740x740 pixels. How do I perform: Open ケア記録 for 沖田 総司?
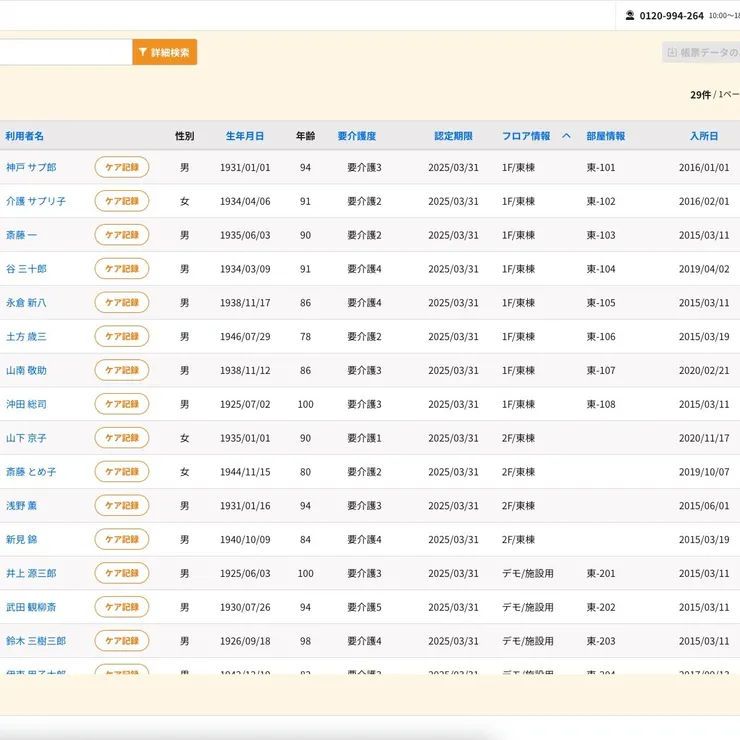click(122, 404)
